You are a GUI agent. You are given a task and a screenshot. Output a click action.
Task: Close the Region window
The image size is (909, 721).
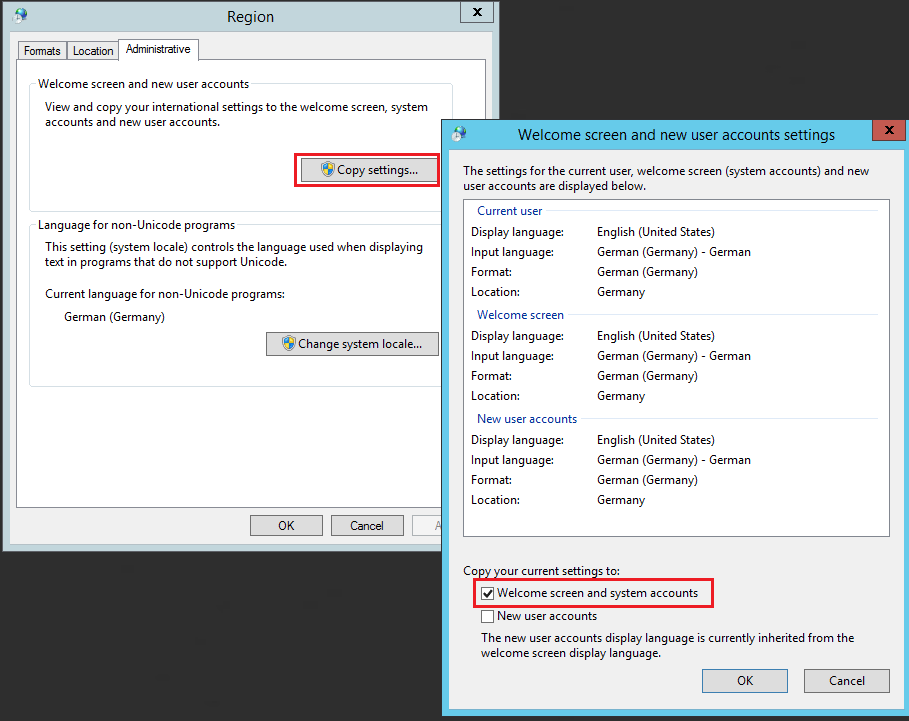coord(476,12)
